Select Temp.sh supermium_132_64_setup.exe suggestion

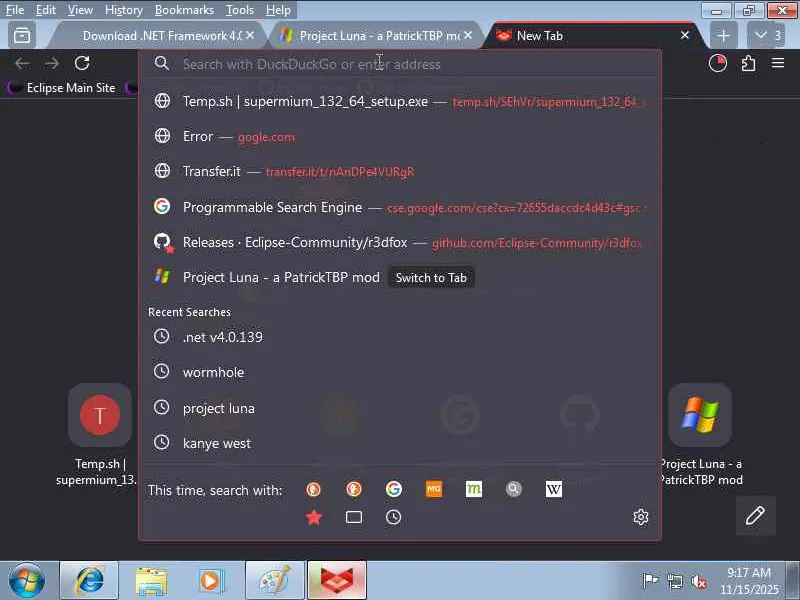coord(400,101)
